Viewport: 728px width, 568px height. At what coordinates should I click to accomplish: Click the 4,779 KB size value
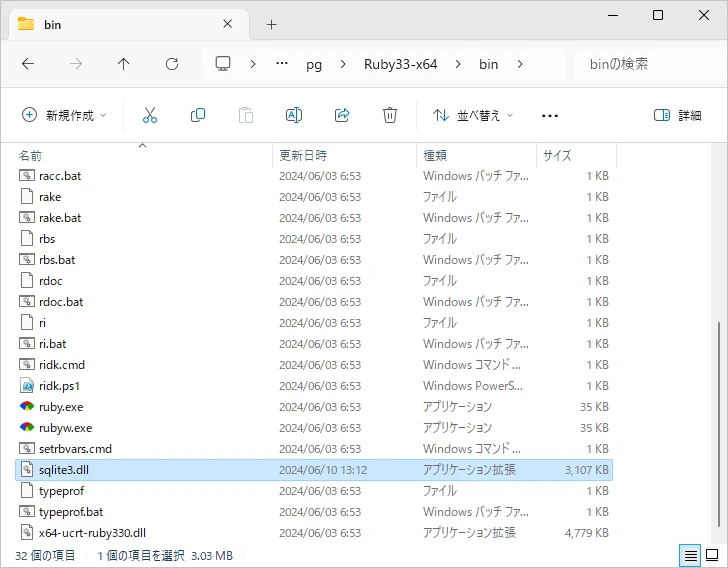pos(586,532)
